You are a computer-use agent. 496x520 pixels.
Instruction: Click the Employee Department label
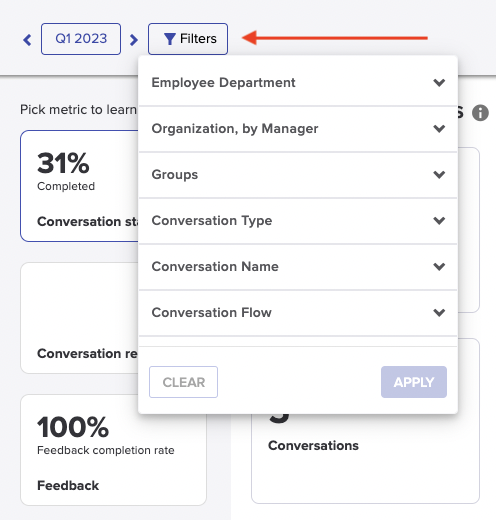(223, 82)
